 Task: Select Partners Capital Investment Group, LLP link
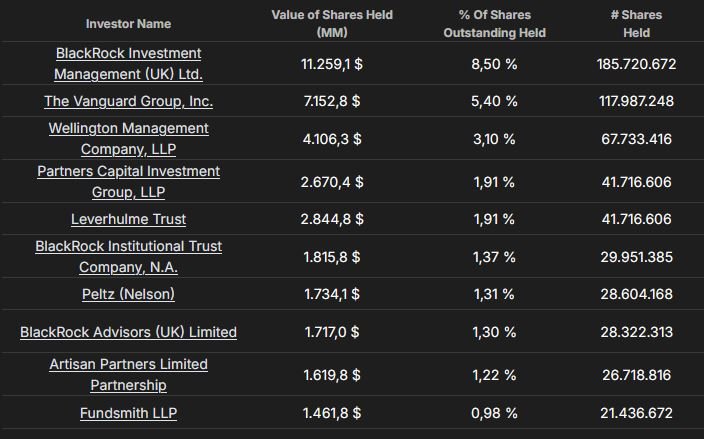[128, 181]
